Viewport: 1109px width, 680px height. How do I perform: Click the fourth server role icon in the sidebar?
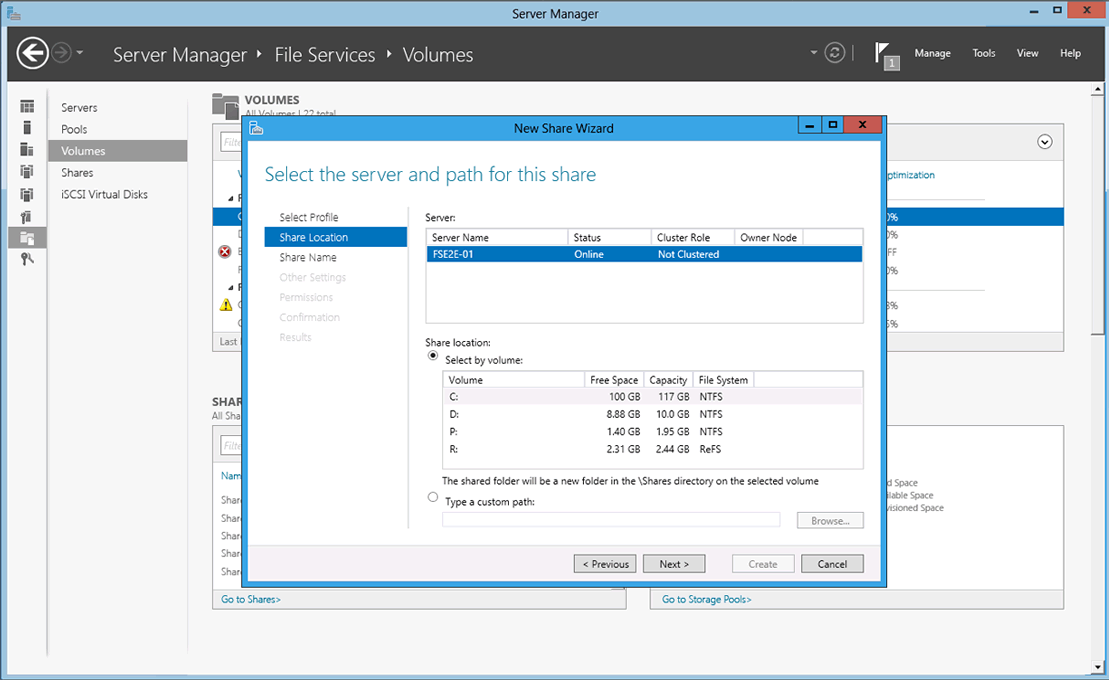click(27, 171)
